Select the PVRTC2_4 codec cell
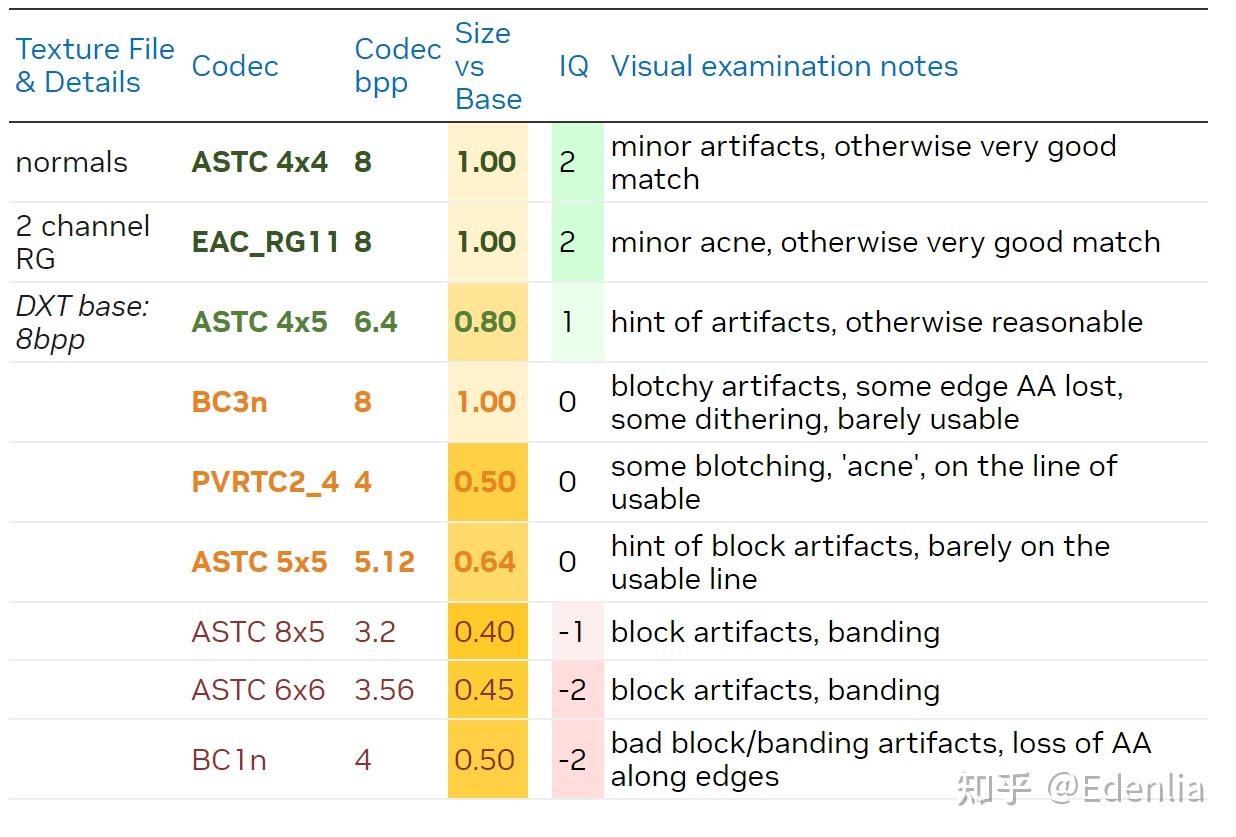1236x837 pixels. [x=265, y=482]
